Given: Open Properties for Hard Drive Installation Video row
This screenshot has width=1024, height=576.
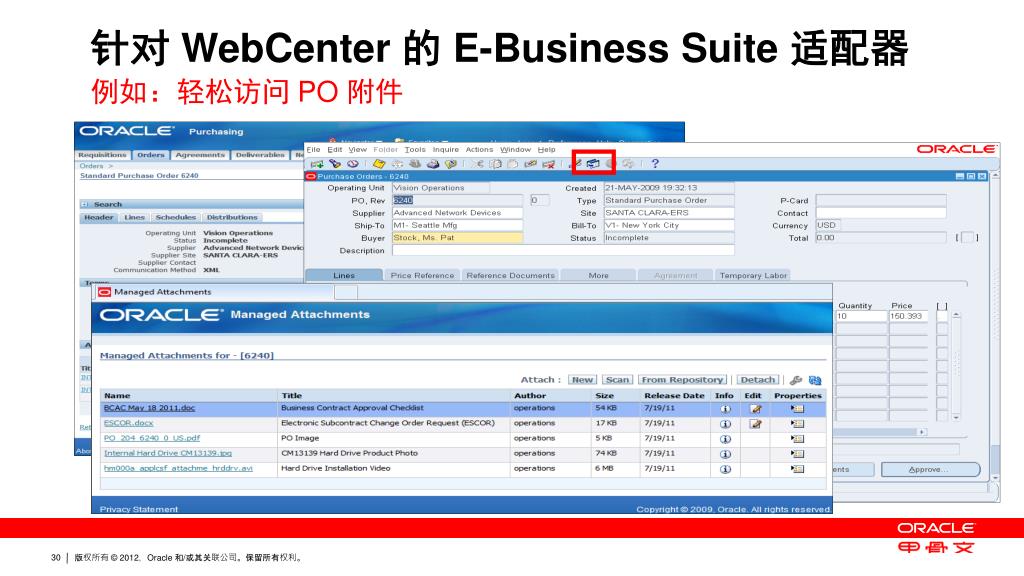Looking at the screenshot, I should point(797,469).
